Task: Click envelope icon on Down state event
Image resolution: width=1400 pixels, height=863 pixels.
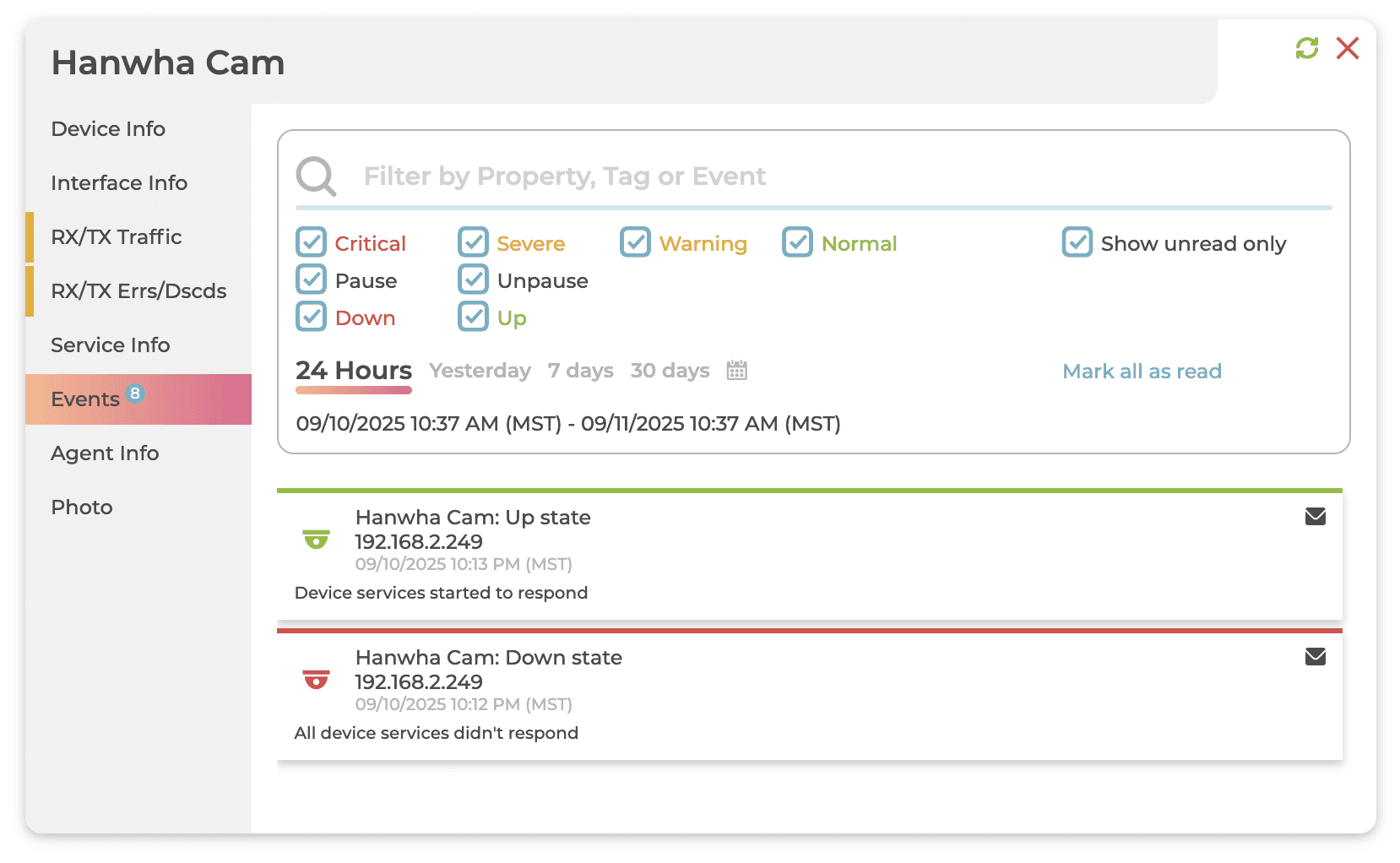Action: (1316, 656)
